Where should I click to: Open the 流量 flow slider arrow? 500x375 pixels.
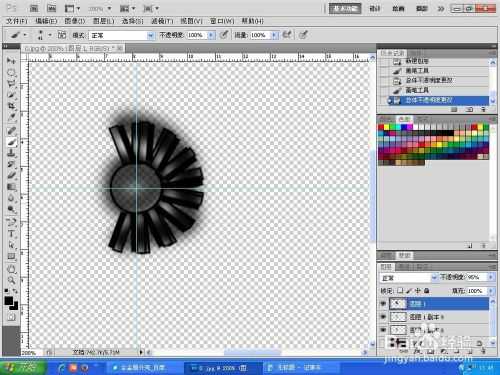coord(274,35)
